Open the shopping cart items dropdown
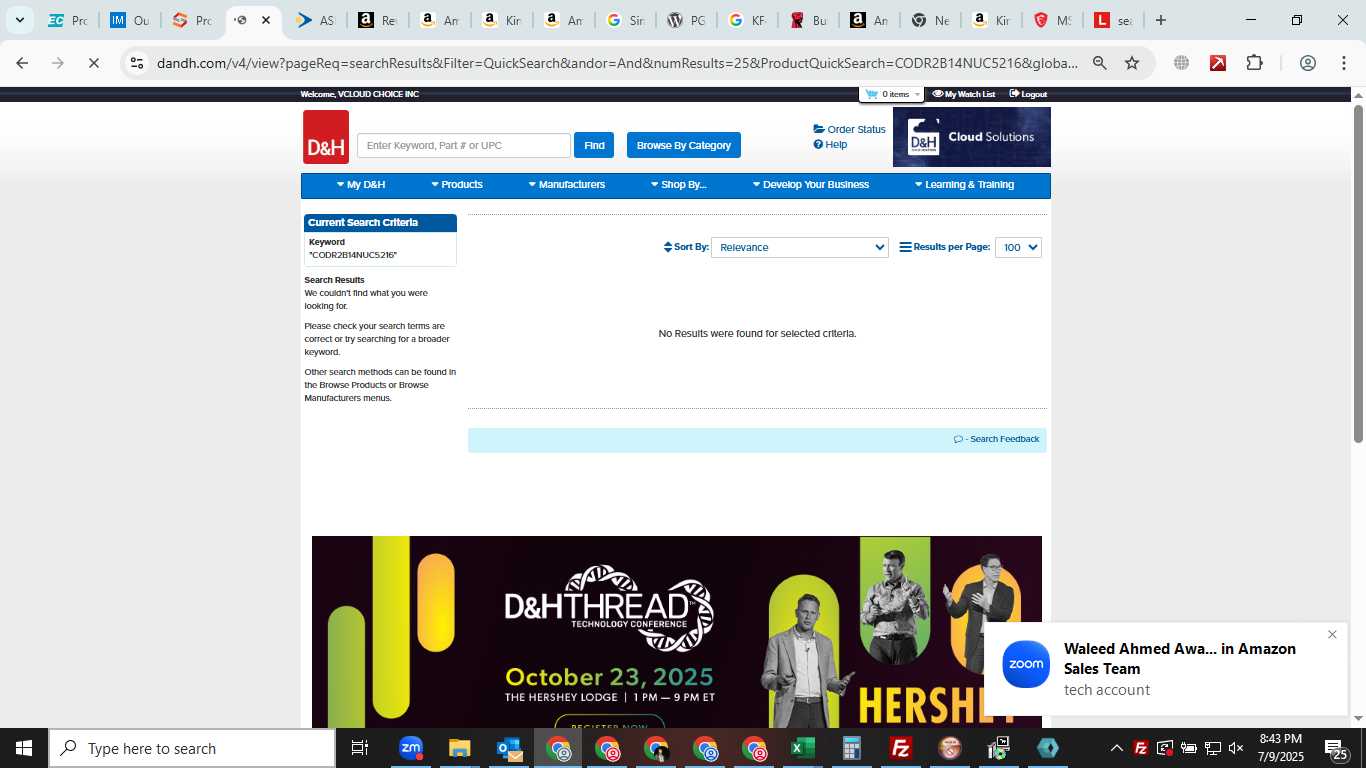Image resolution: width=1366 pixels, height=768 pixels. click(892, 94)
